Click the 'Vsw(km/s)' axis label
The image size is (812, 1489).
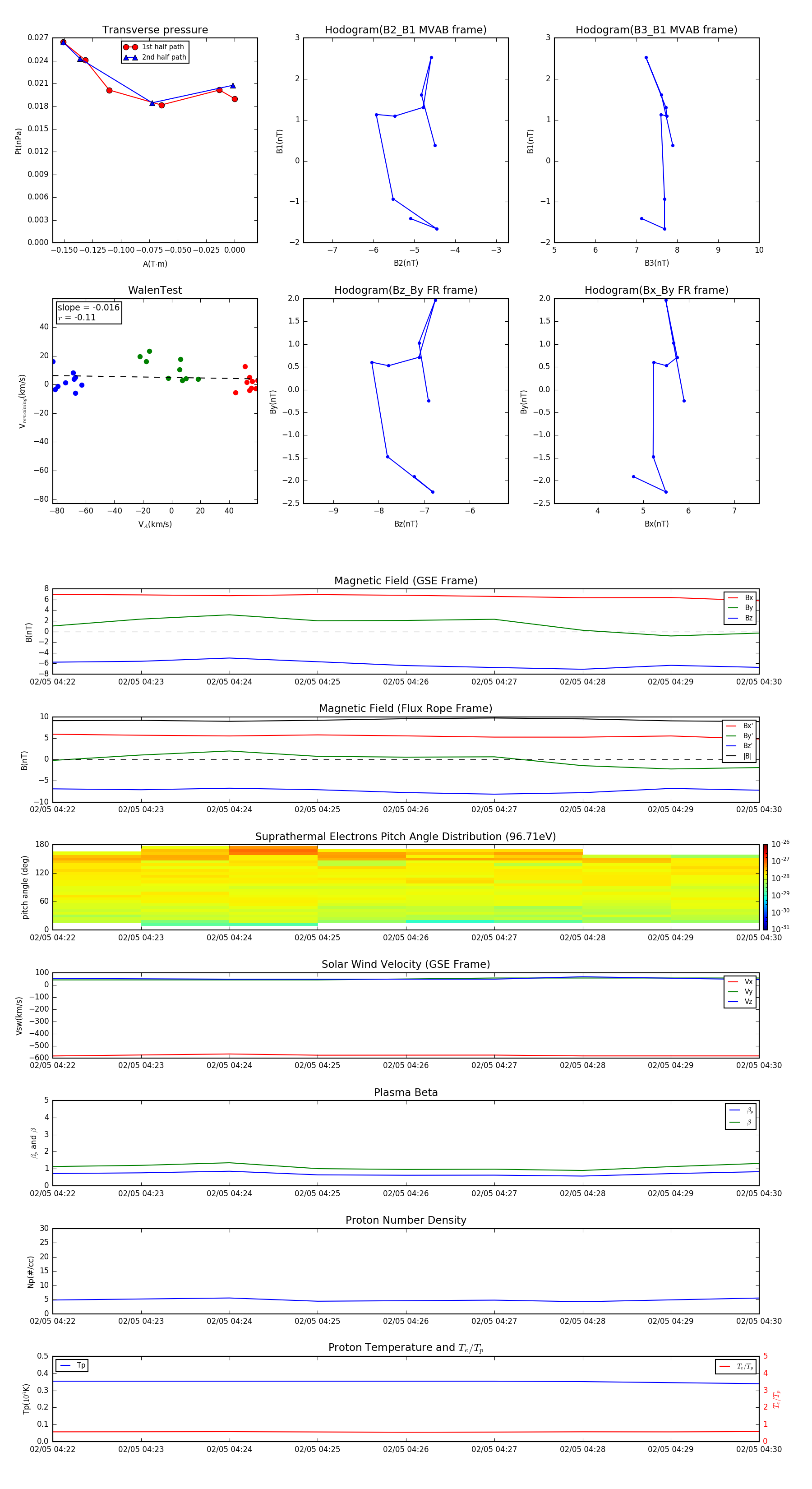(x=19, y=1016)
